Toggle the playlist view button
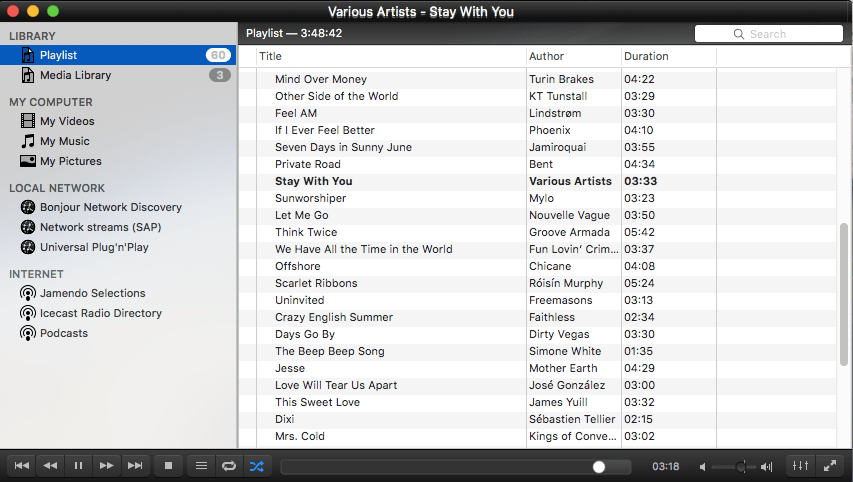Viewport: 853px width, 482px height. coord(201,465)
